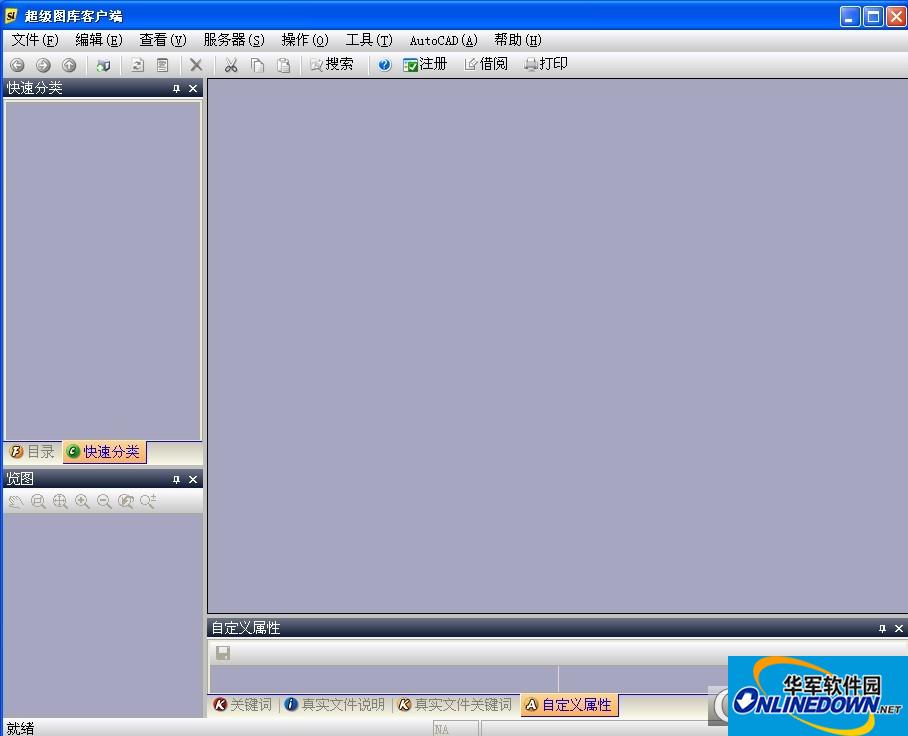Open the 服务器(S) menu
This screenshot has width=908, height=736.
pos(234,40)
